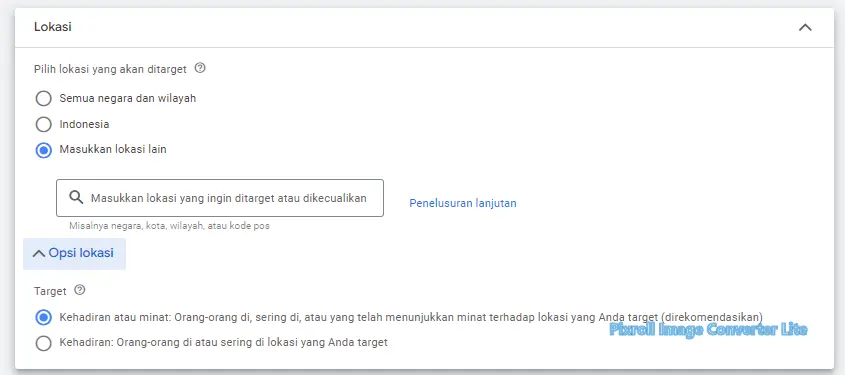Image resolution: width=845 pixels, height=375 pixels.
Task: Select Kehadiran only target option
Action: click(44, 343)
